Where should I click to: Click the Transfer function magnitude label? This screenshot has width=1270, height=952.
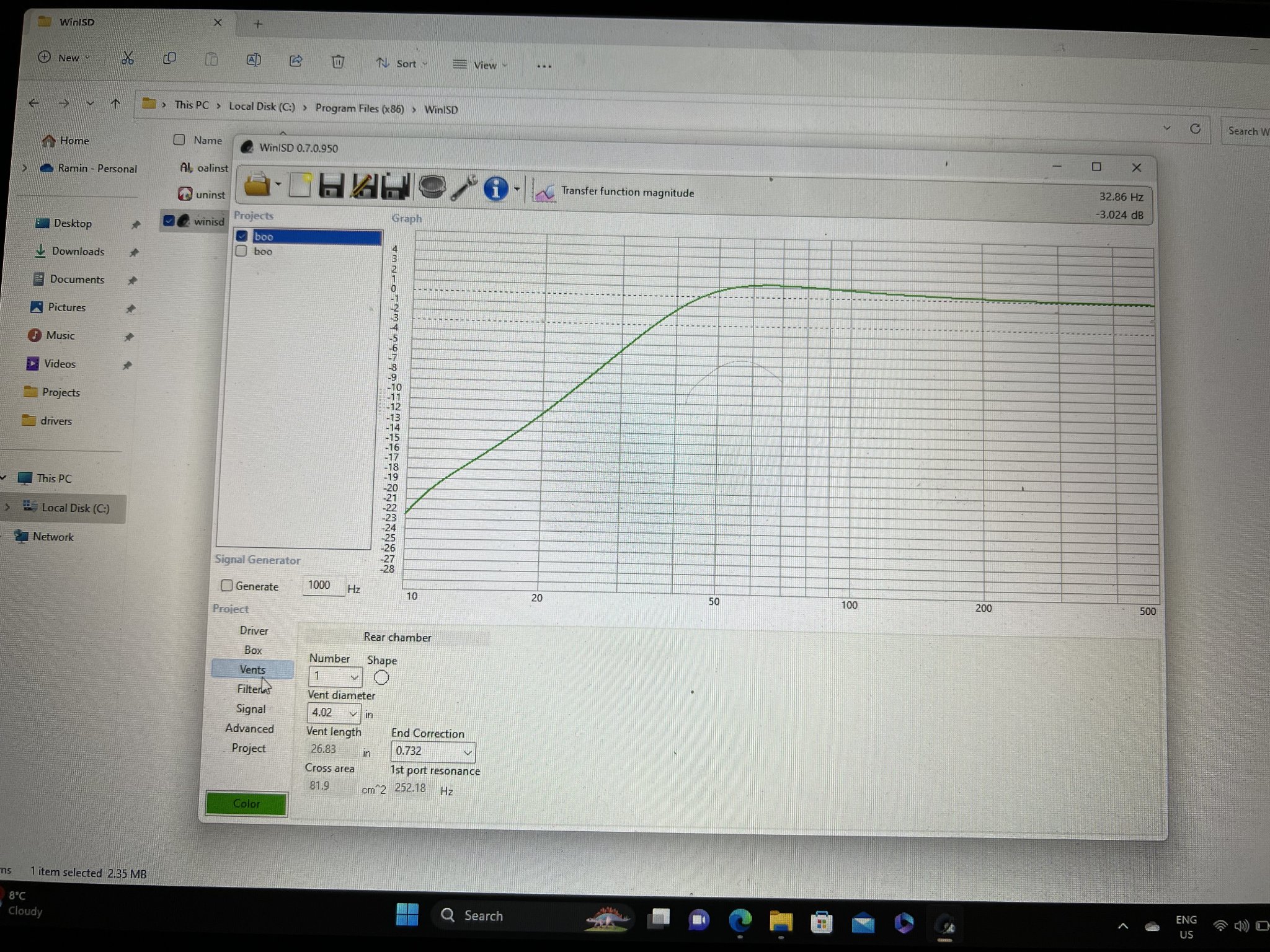click(628, 192)
